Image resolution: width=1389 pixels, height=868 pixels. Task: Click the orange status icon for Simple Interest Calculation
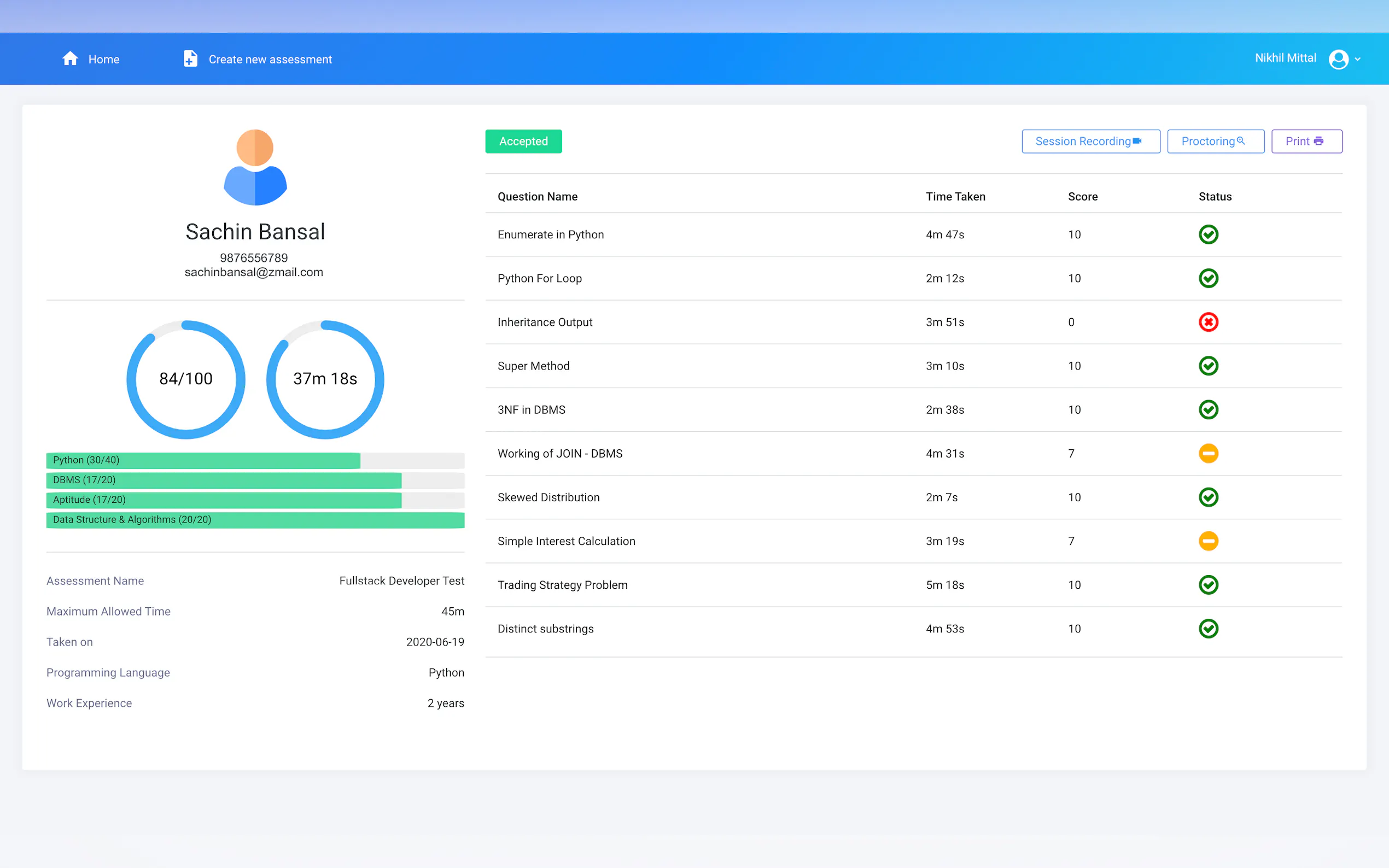pos(1208,541)
